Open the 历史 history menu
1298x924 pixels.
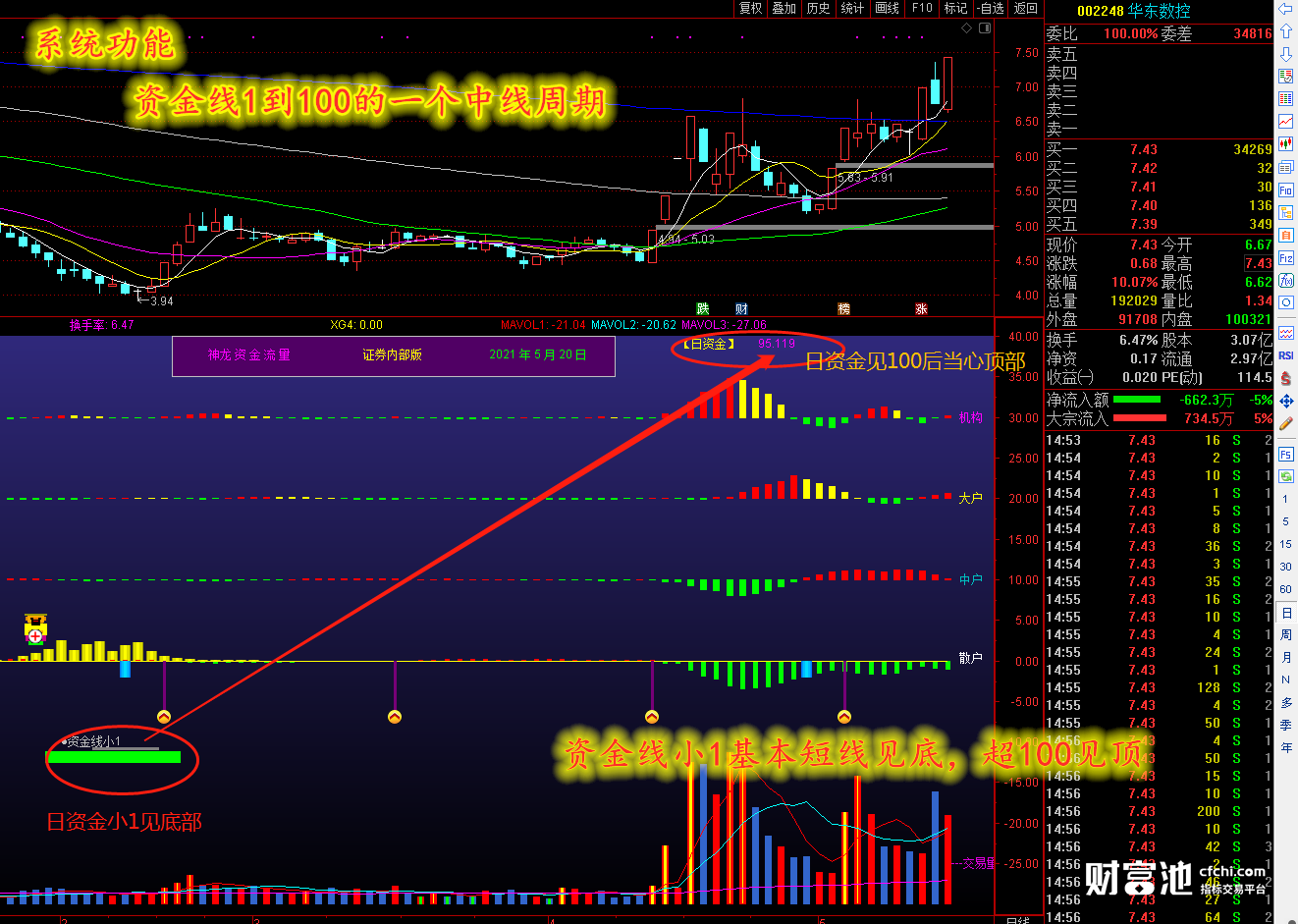click(x=818, y=8)
